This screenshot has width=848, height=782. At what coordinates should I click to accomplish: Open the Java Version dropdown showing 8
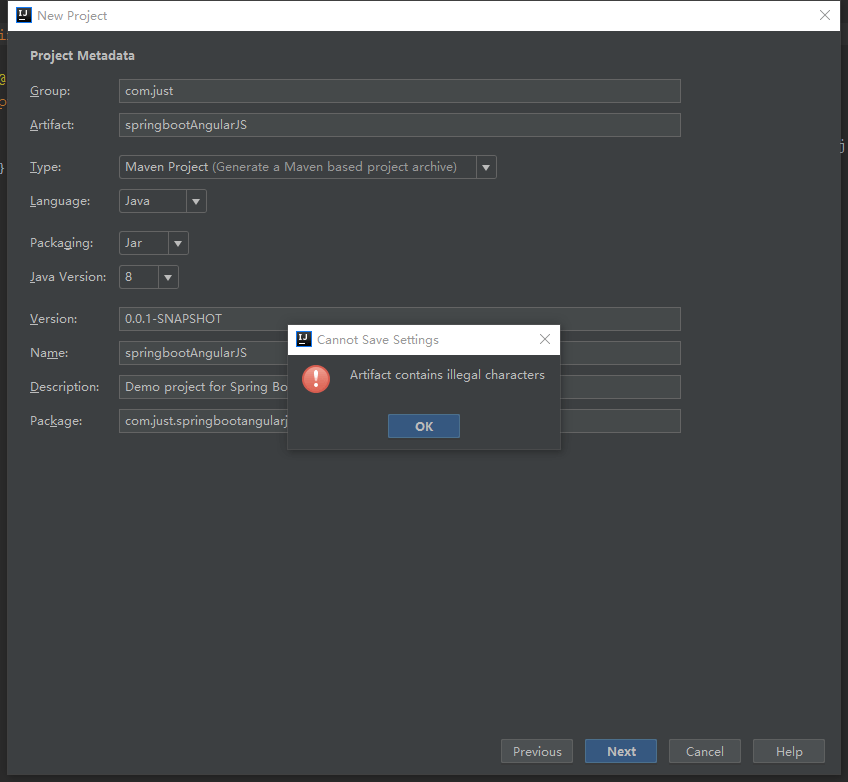tap(167, 276)
